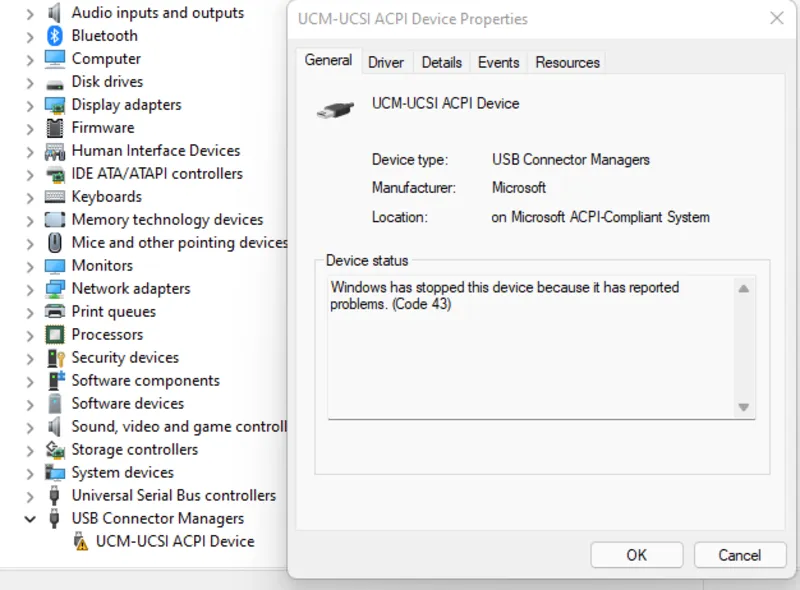Collapse the USB Connector Managers node
800x590 pixels.
point(29,519)
